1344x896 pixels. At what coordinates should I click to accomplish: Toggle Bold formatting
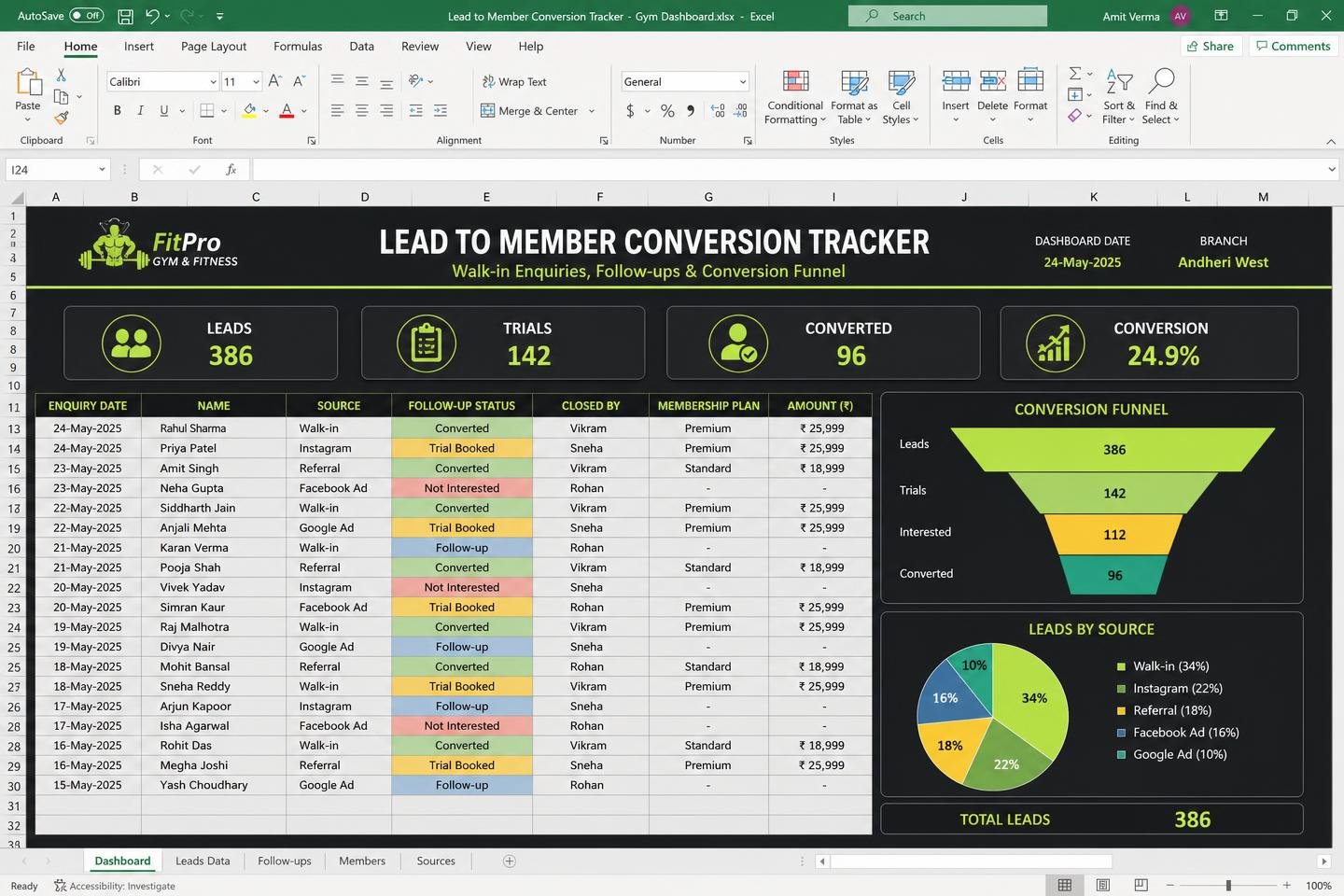tap(117, 110)
